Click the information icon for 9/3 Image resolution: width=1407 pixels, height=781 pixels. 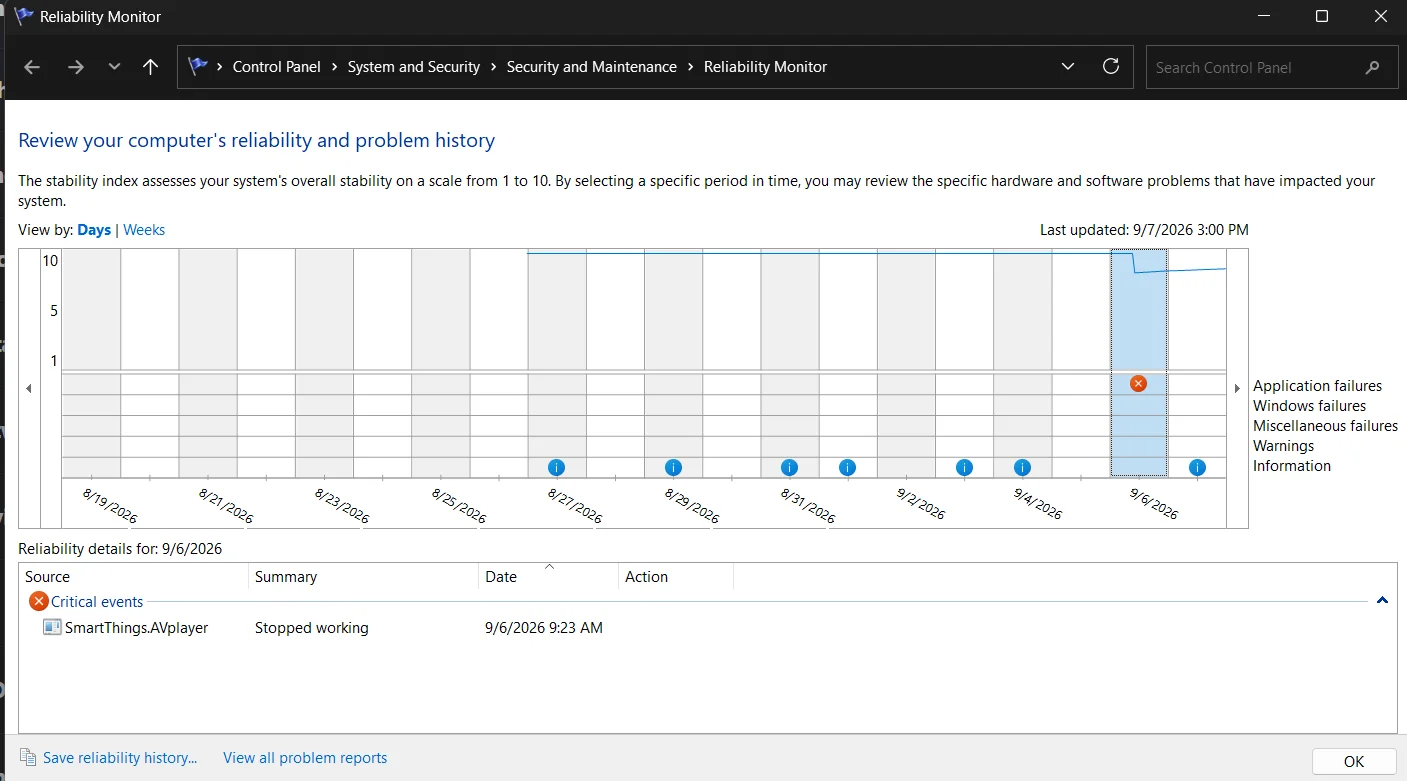coord(964,467)
